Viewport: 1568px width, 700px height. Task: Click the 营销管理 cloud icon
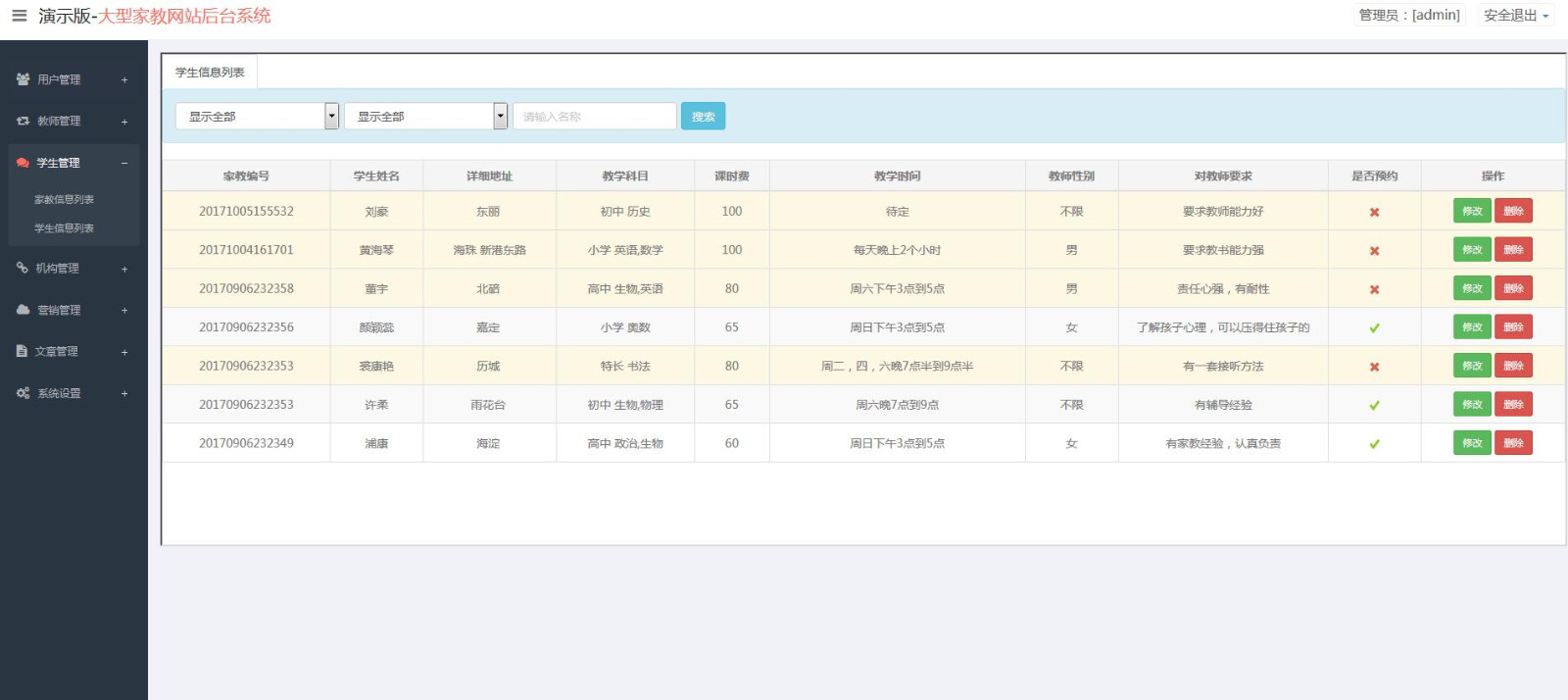coord(23,310)
